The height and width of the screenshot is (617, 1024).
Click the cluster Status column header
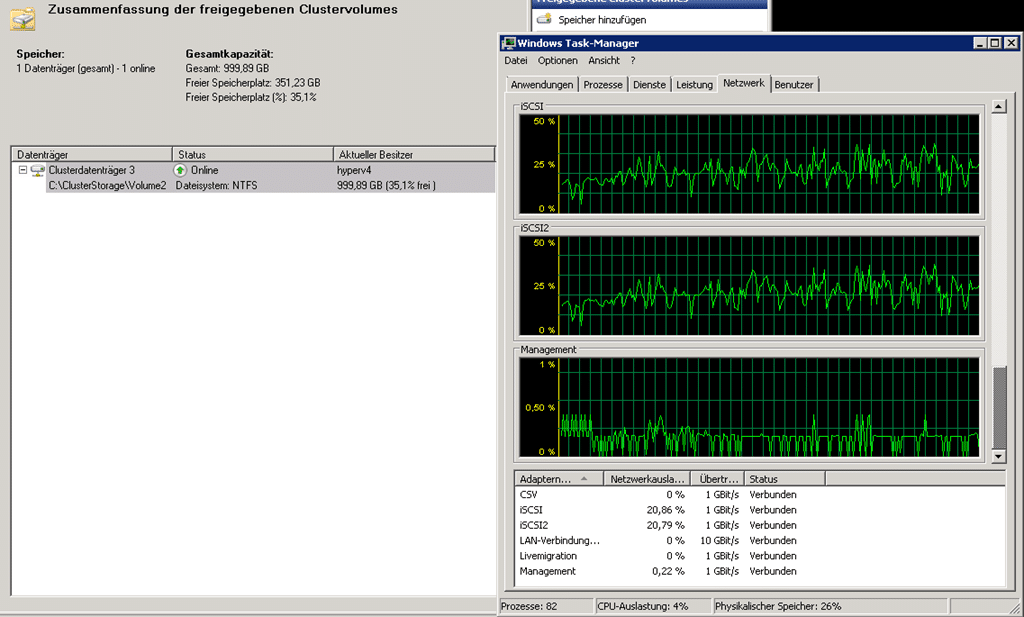click(x=253, y=155)
